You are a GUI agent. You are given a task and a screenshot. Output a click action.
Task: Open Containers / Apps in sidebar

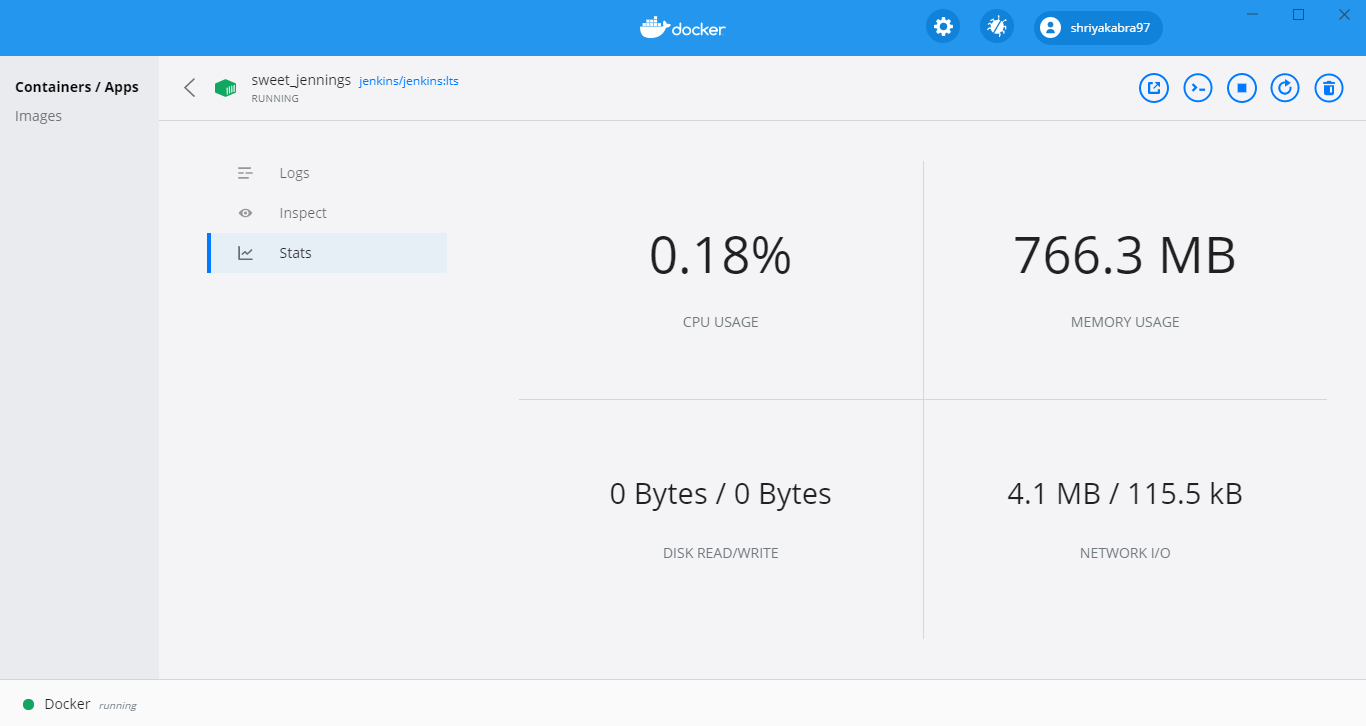tap(77, 87)
